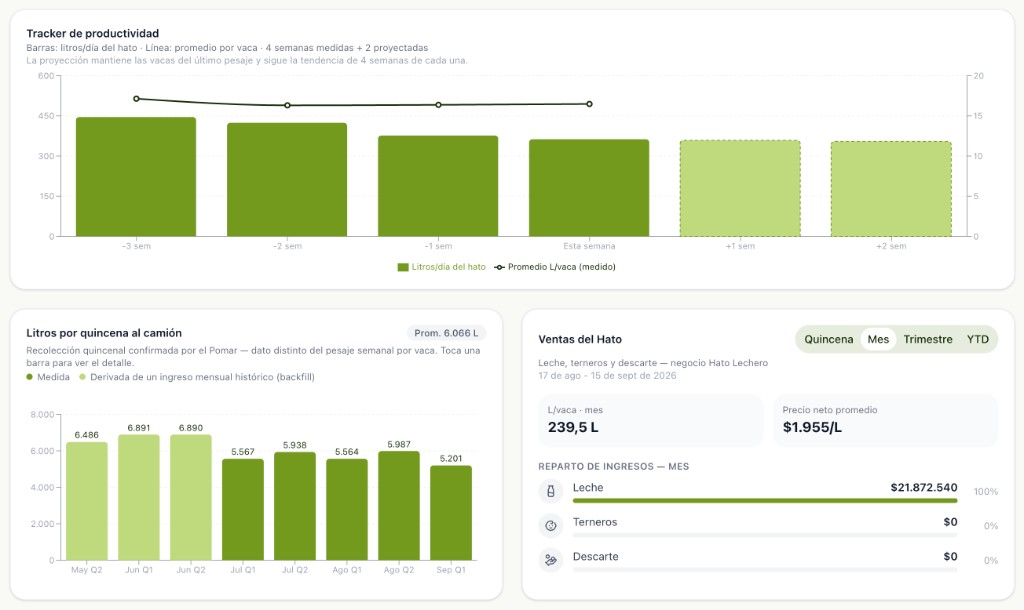Click the Descarte income progress bar
The image size is (1024, 610).
pyautogui.click(x=765, y=570)
